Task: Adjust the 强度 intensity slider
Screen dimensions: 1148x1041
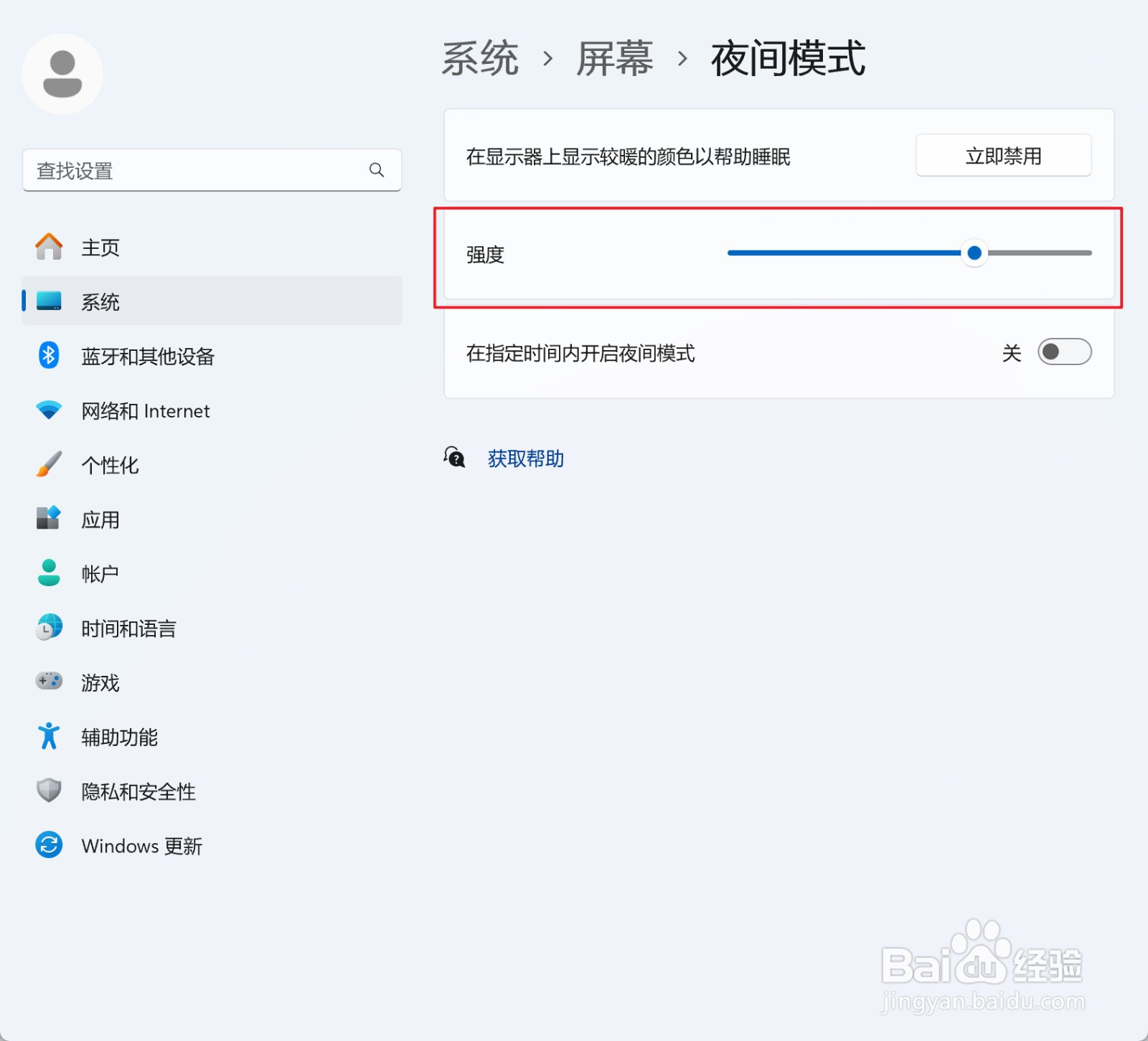Action: click(974, 253)
